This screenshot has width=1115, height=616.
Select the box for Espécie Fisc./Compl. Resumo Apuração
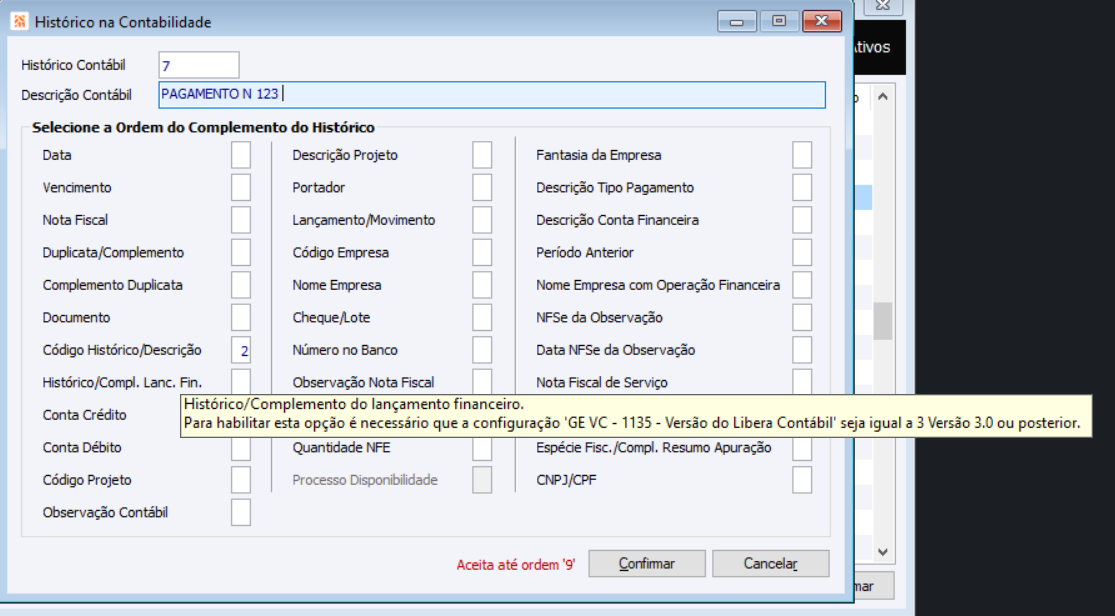[x=802, y=448]
